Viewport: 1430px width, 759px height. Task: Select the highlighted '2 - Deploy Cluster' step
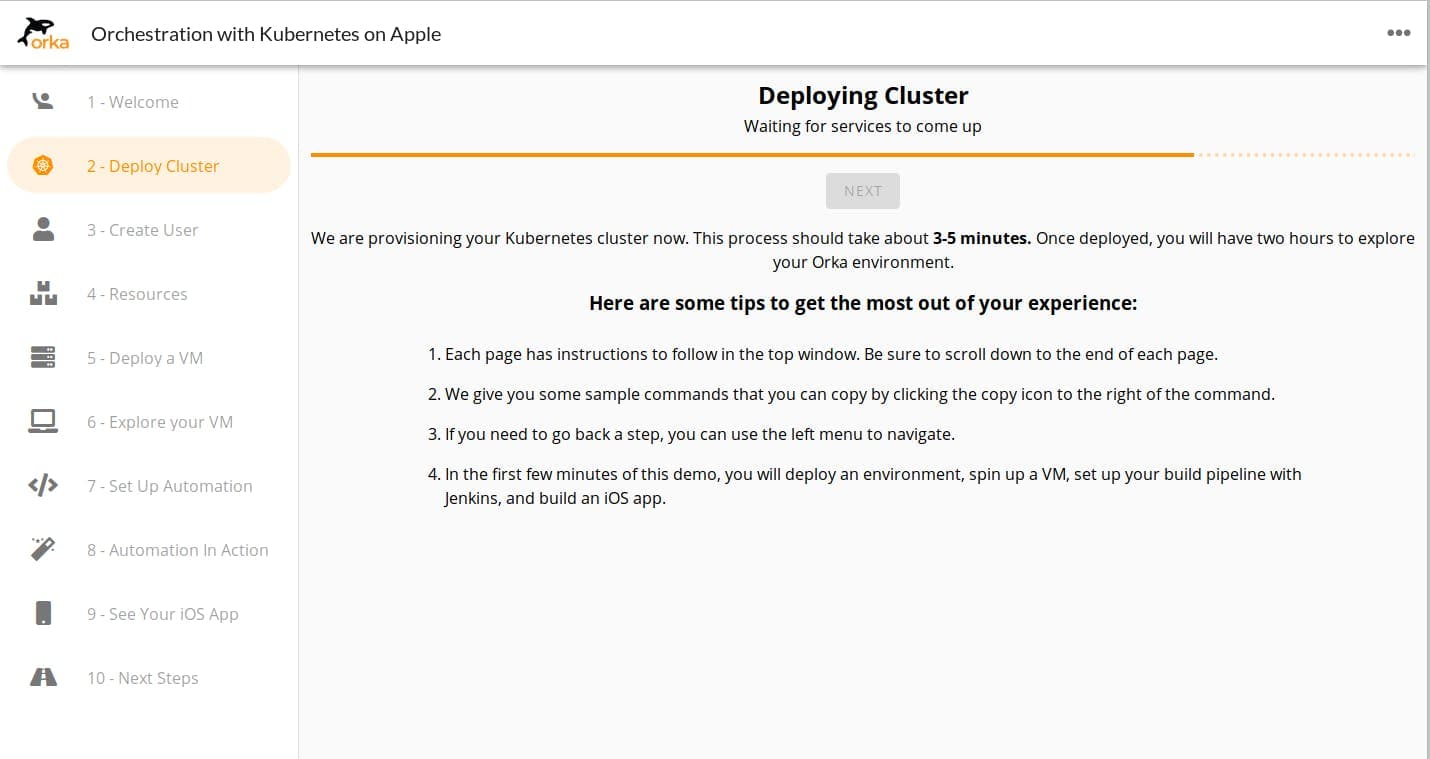tap(152, 165)
